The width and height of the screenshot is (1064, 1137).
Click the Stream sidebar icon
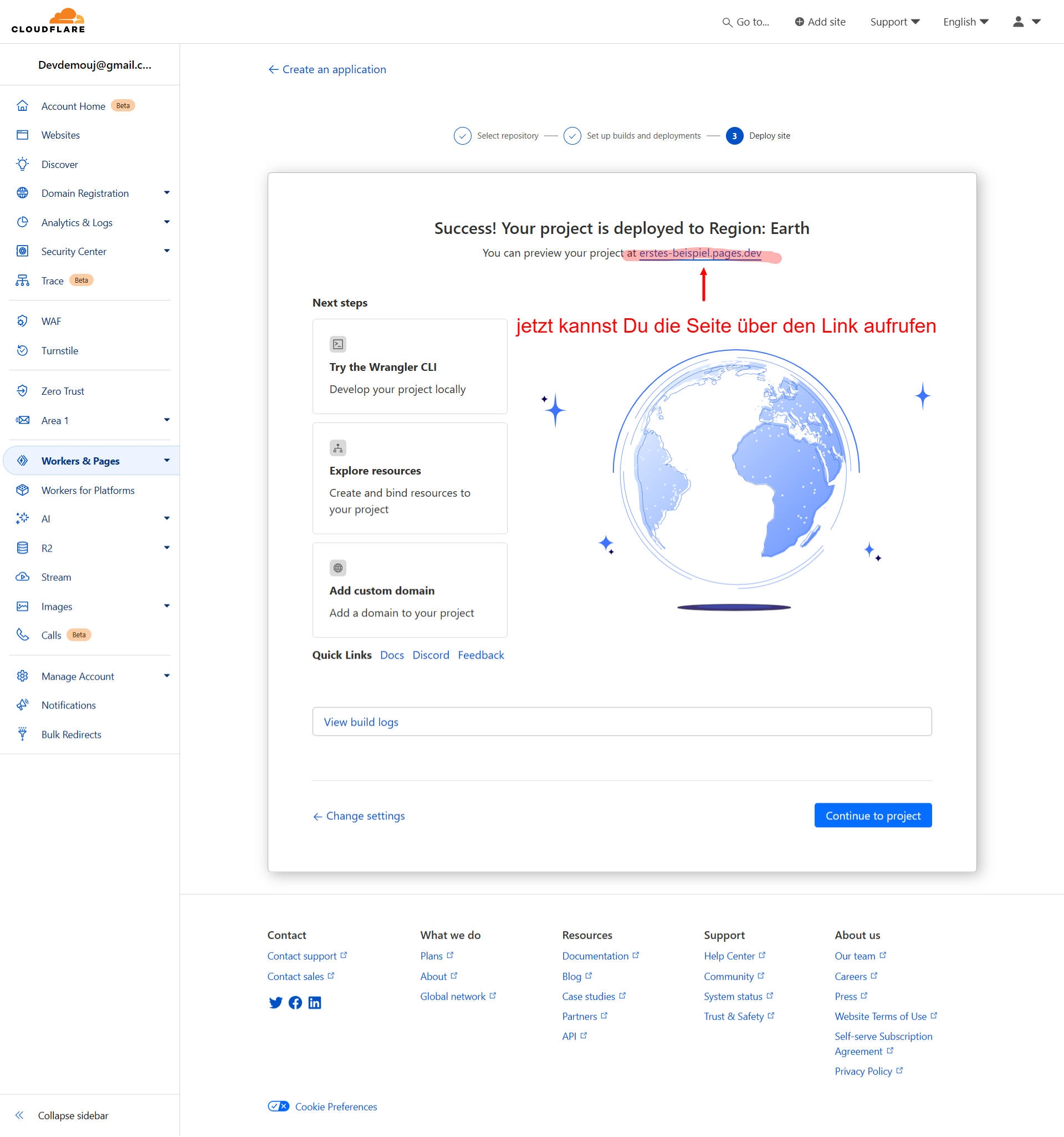click(22, 577)
